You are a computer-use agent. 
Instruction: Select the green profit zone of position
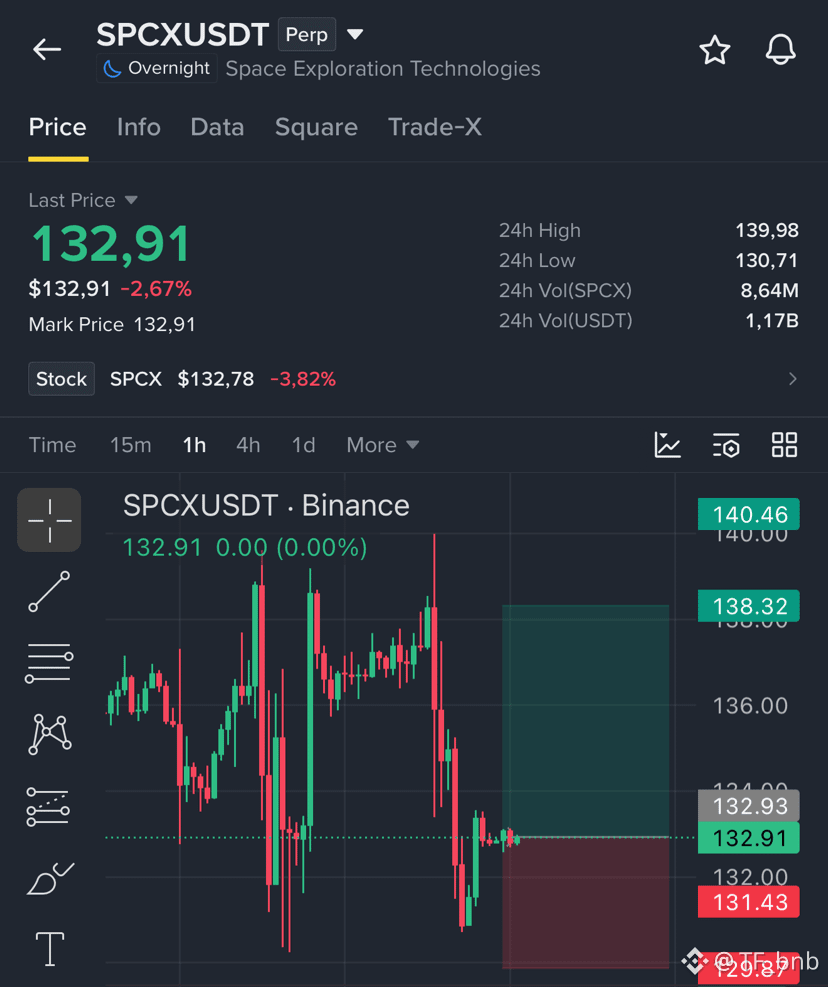coord(586,721)
